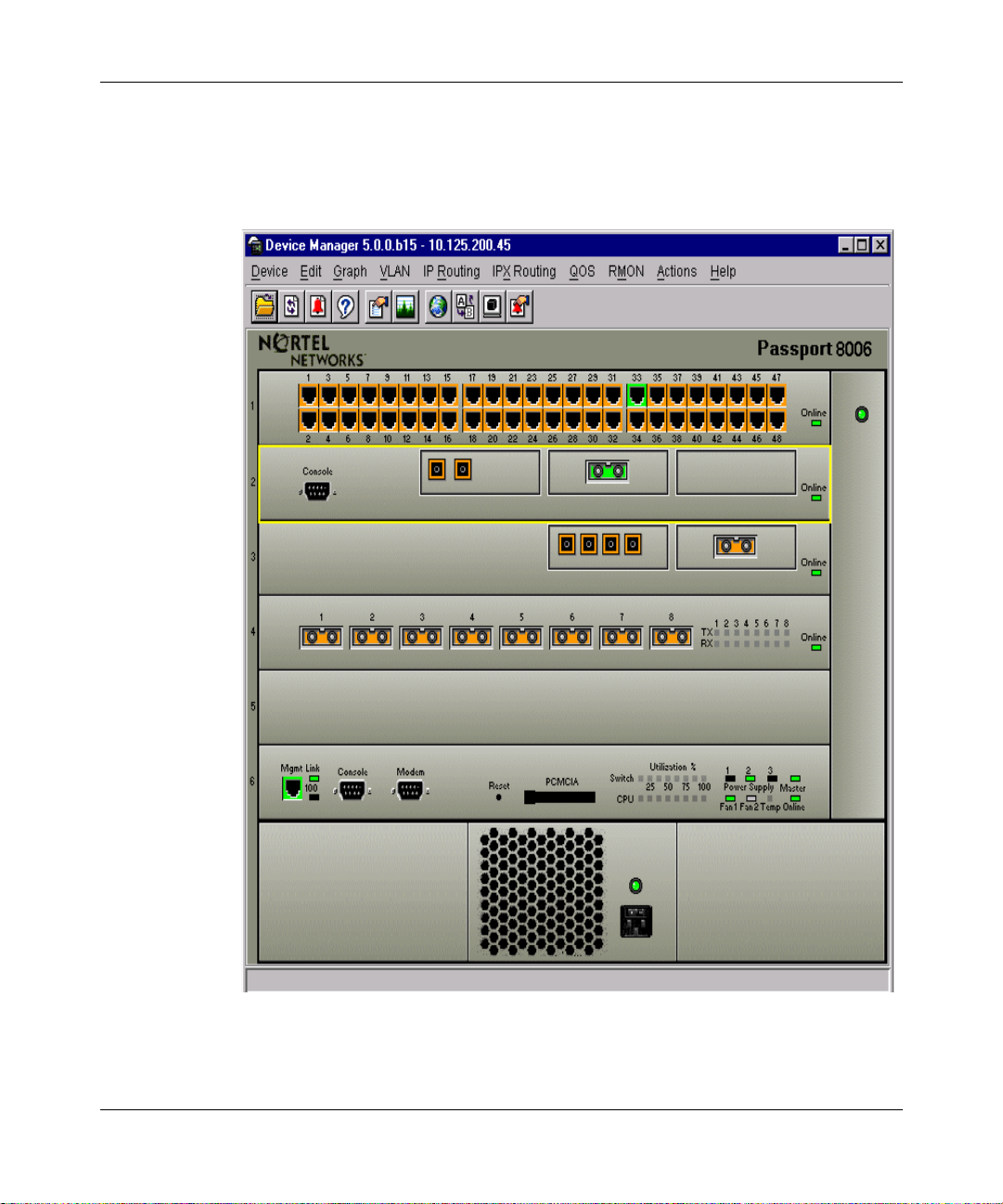Viewport: 1003px width, 1204px height.
Task: Click the Graph Selected chart toolbar icon
Action: [x=405, y=306]
